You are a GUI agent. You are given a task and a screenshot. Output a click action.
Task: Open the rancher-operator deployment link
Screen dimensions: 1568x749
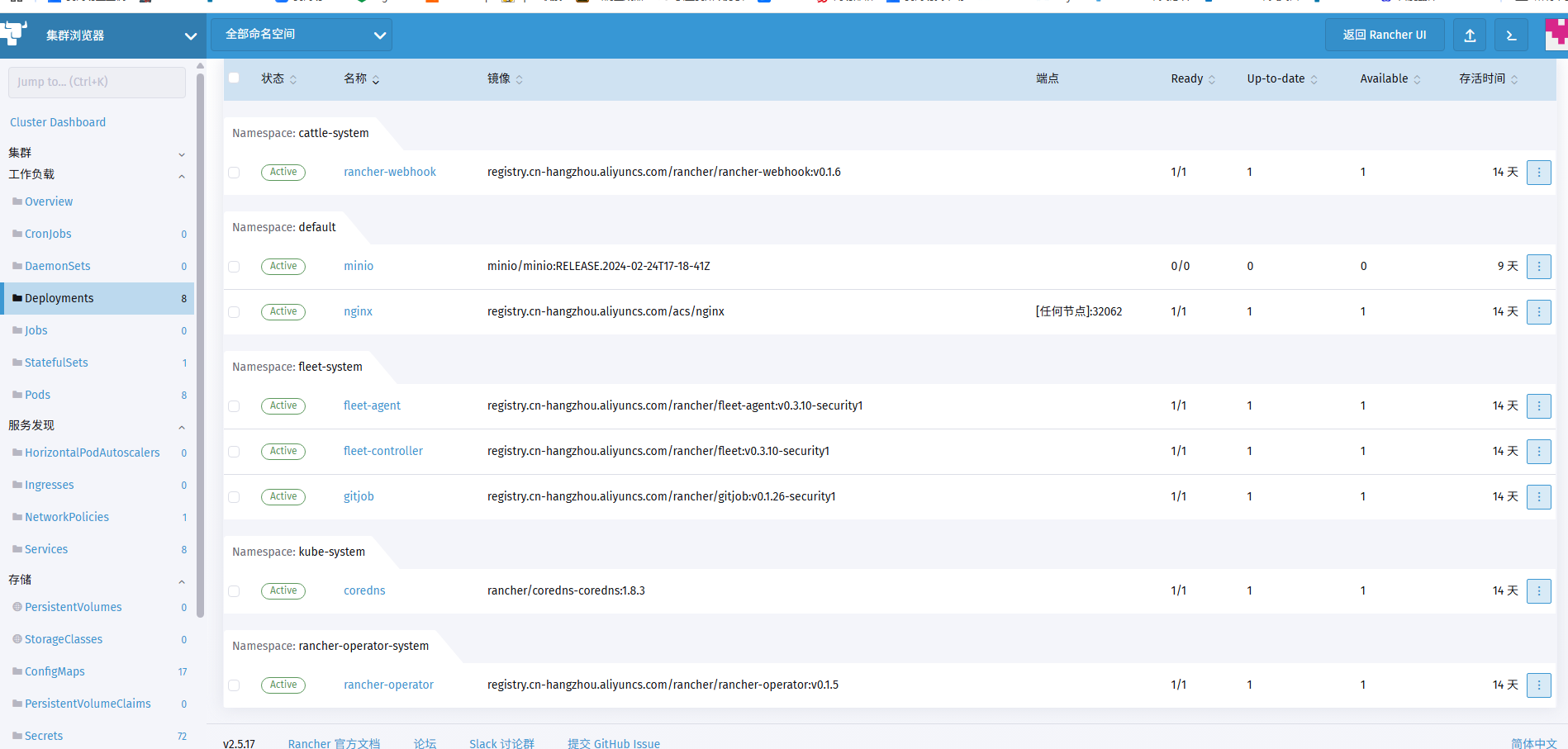(x=388, y=685)
